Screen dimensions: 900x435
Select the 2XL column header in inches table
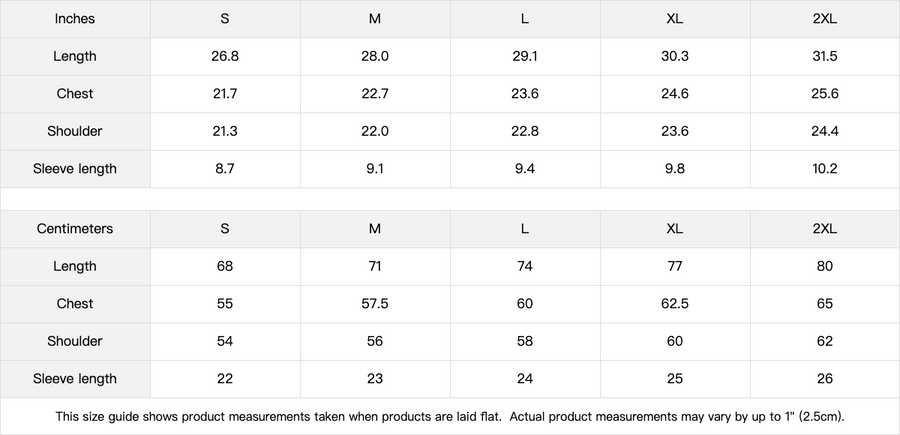pyautogui.click(x=825, y=19)
